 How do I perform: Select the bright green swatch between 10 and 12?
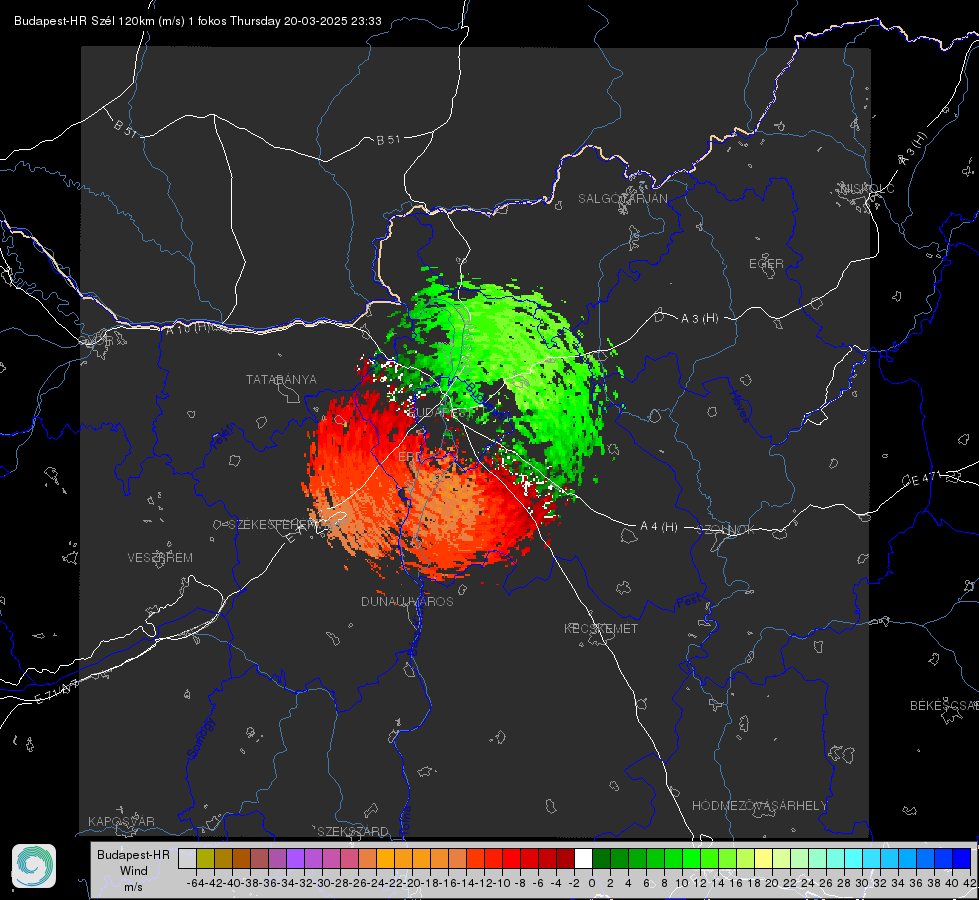691,858
